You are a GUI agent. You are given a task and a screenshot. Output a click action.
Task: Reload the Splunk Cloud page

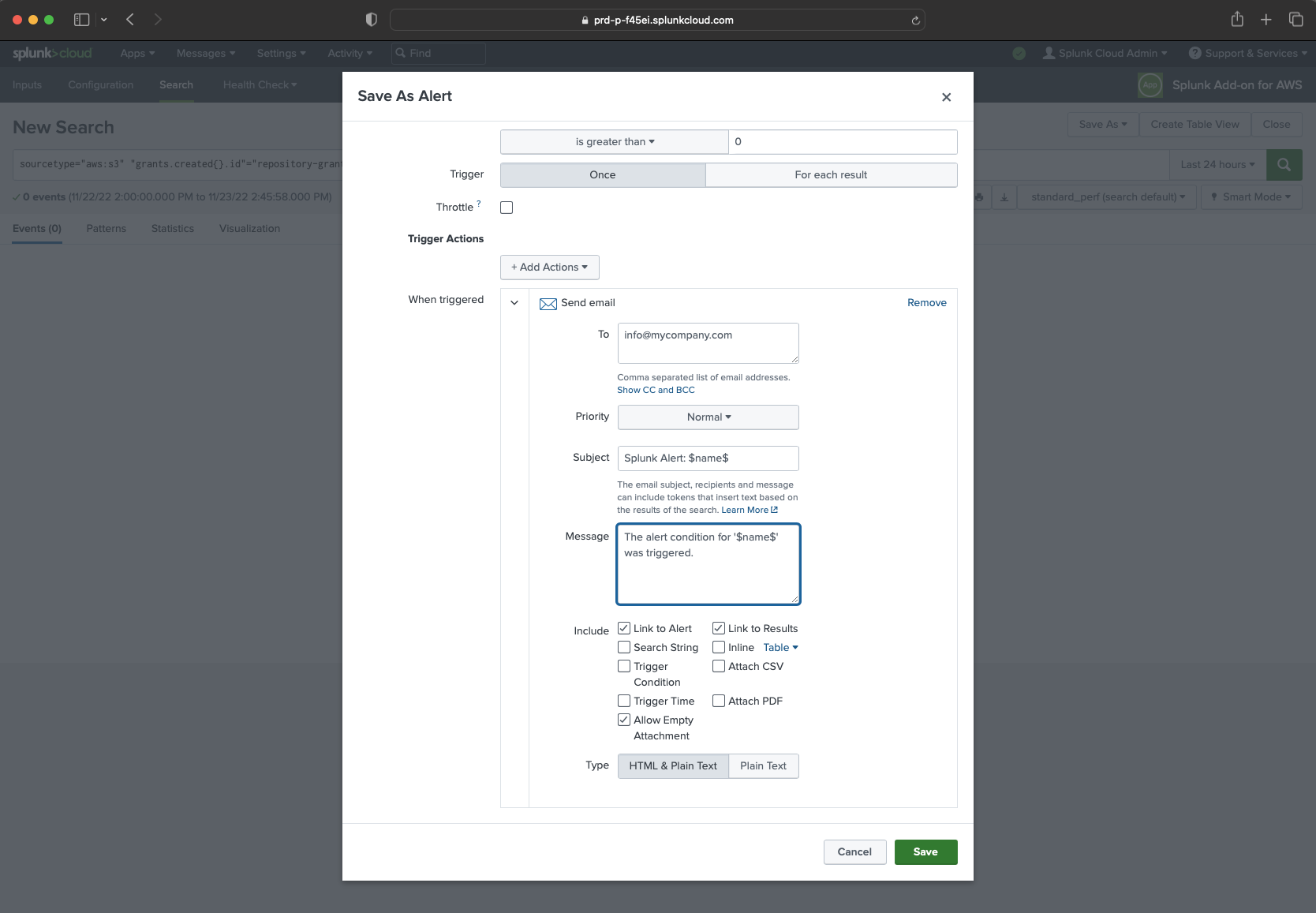pyautogui.click(x=915, y=21)
